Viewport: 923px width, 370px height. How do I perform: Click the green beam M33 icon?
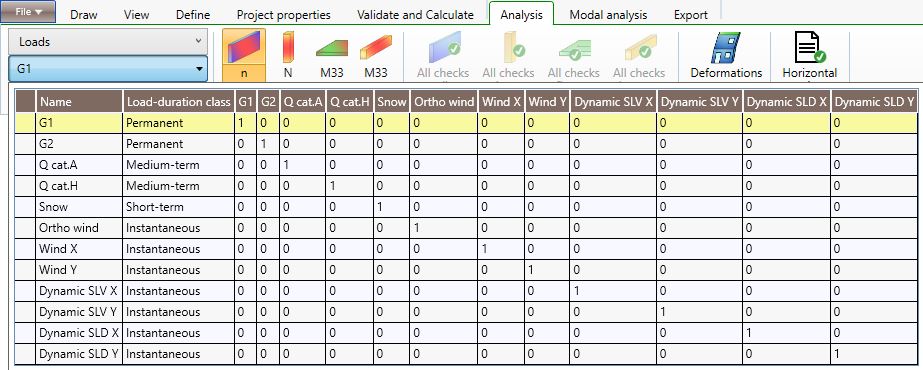coord(332,55)
